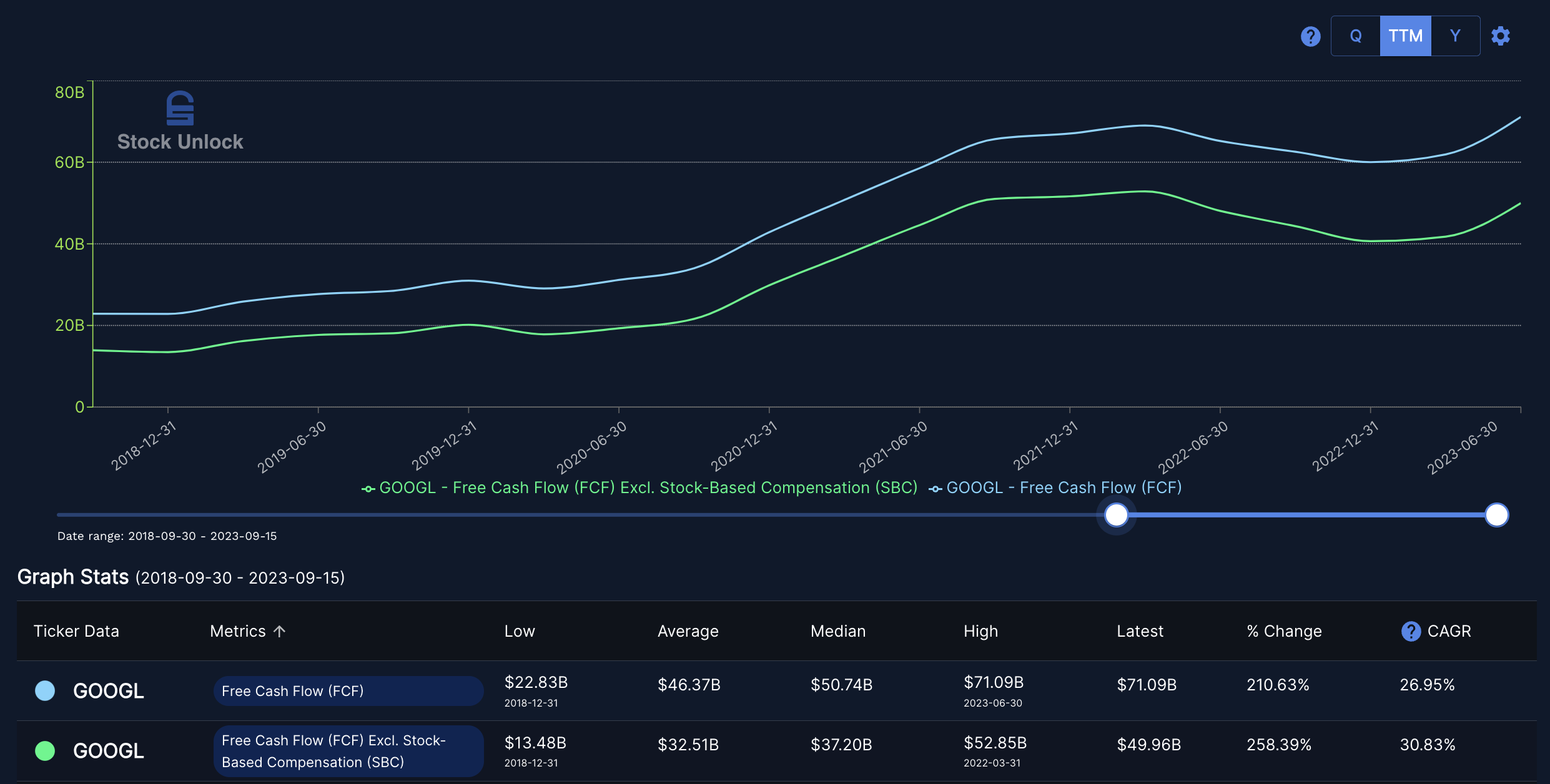Click the $52.85B high value
1550x784 pixels.
tap(995, 743)
